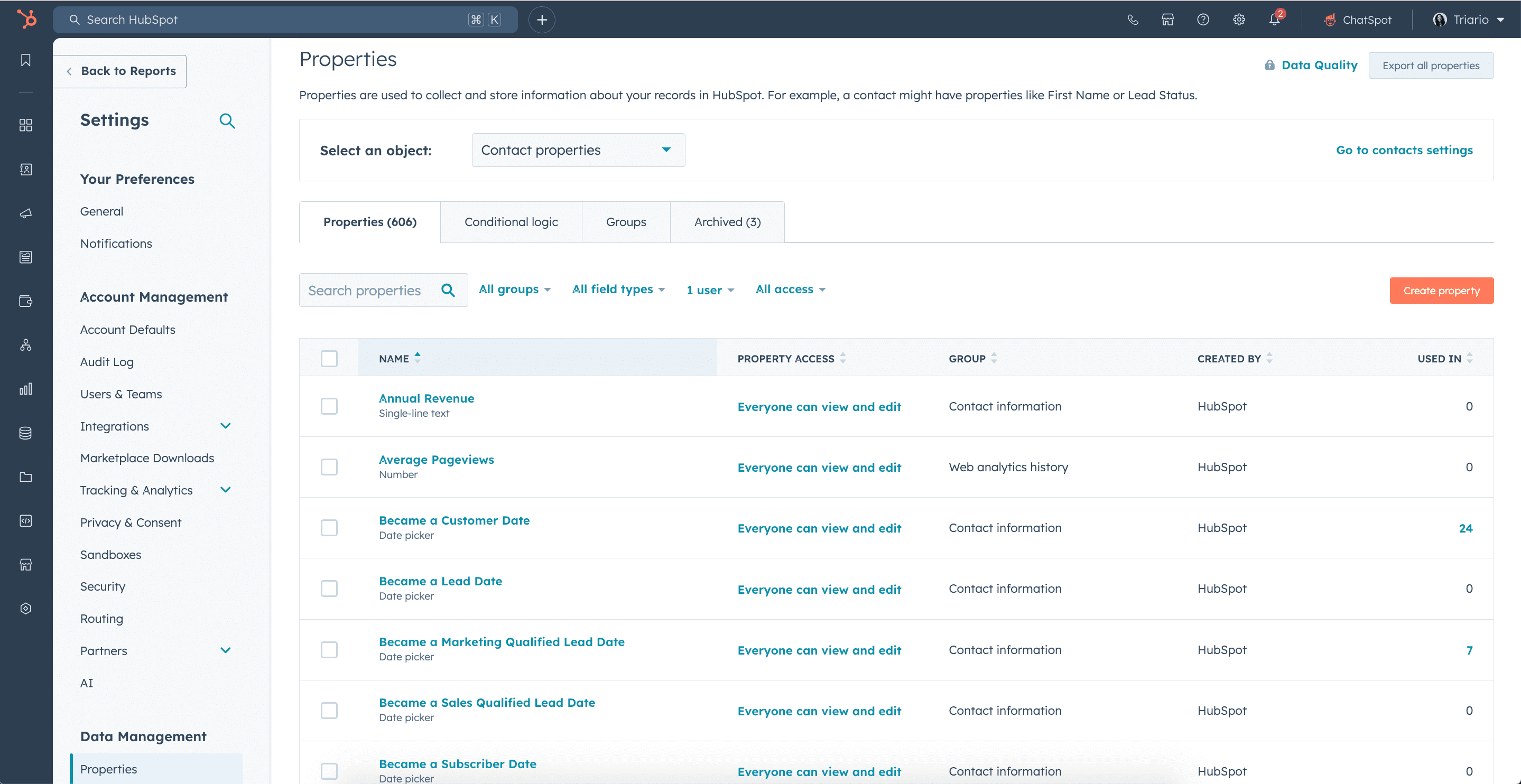This screenshot has height=784, width=1521.
Task: Click the Data Quality lock icon
Action: (1269, 65)
